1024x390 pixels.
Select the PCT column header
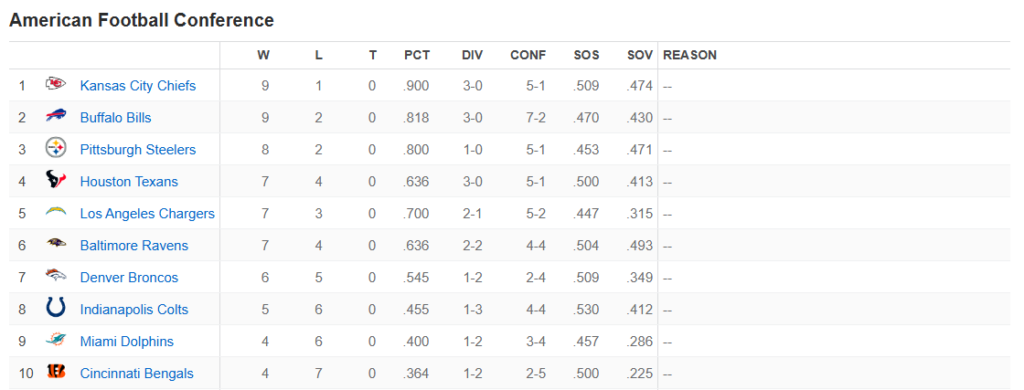coord(417,56)
